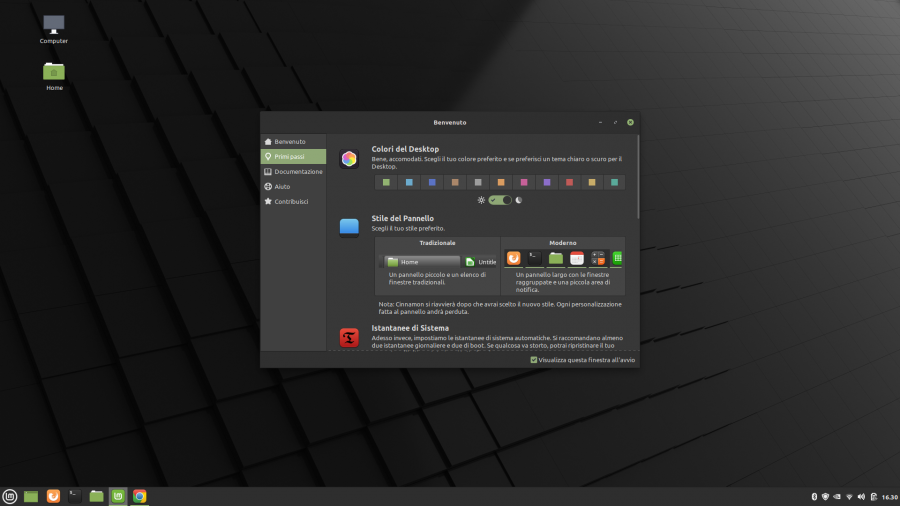Select Primi passi in the sidebar
Screen dimensions: 900x506
point(293,157)
